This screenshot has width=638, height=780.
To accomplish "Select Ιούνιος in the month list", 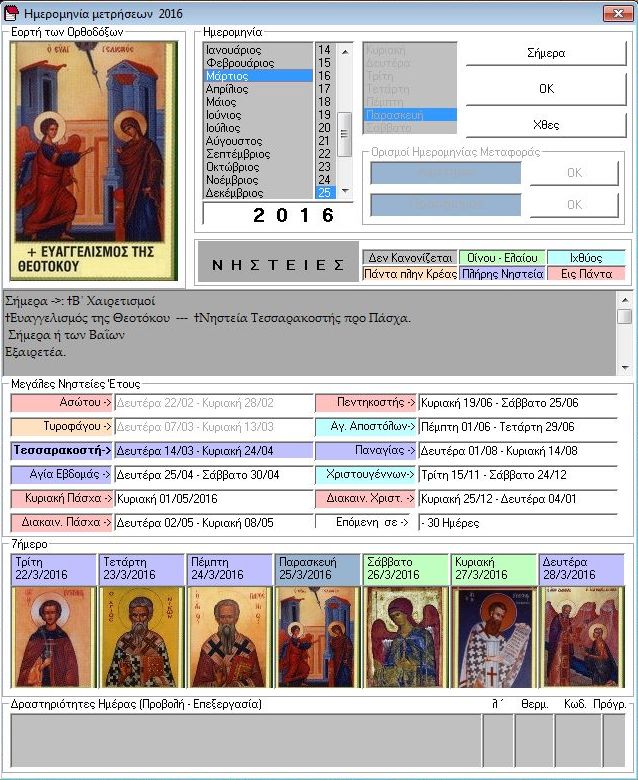I will (259, 114).
